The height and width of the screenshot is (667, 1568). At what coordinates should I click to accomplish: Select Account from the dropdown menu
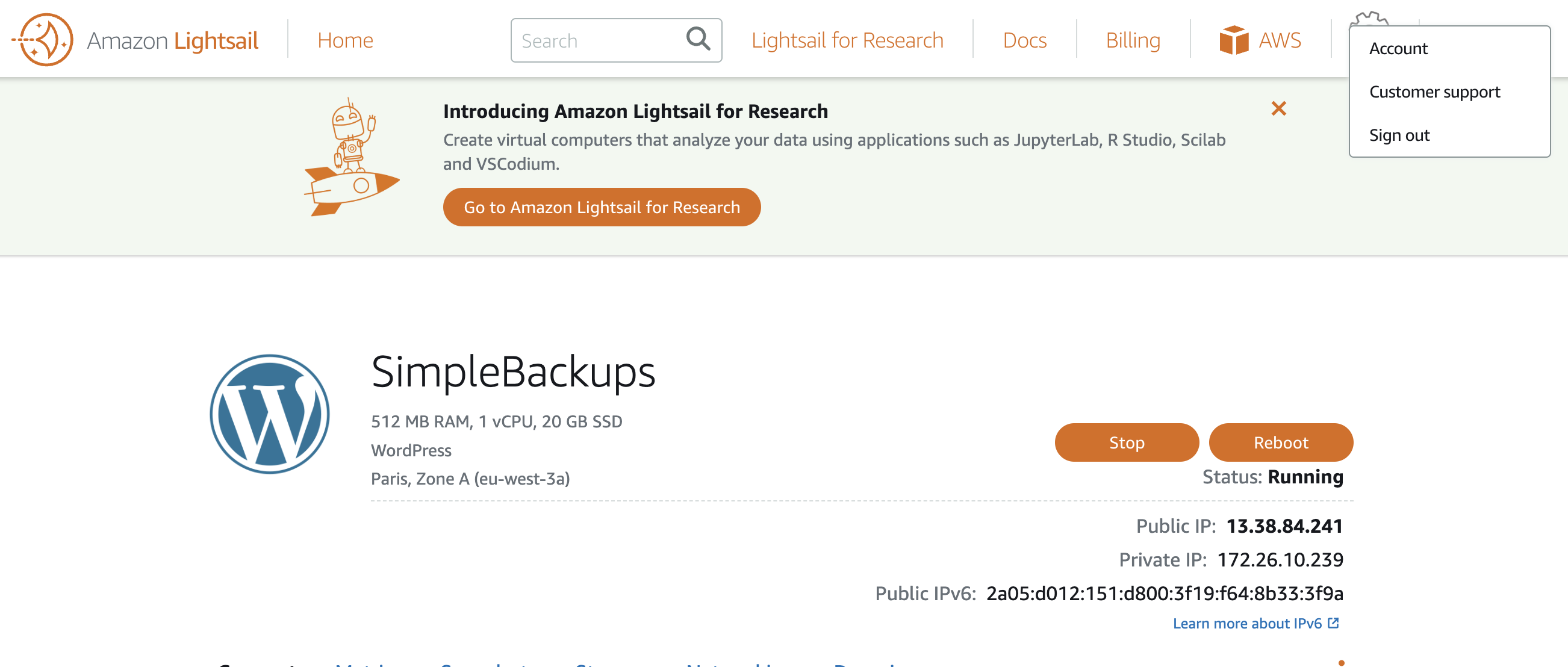tap(1398, 49)
